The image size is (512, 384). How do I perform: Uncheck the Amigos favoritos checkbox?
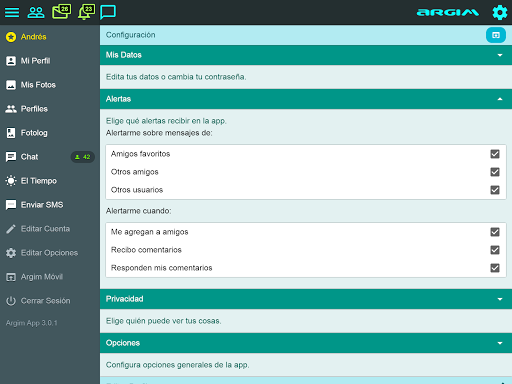click(495, 154)
